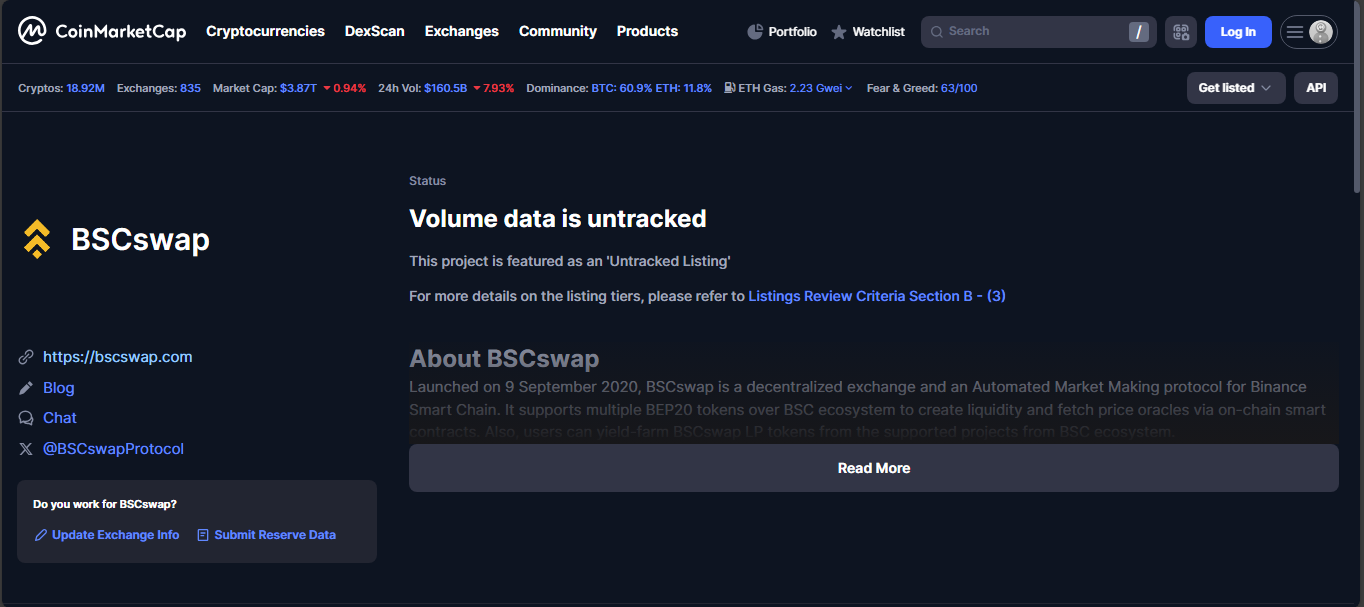Screen dimensions: 1364x607
Task: Click the slash shortcut key badge
Action: tap(1138, 32)
